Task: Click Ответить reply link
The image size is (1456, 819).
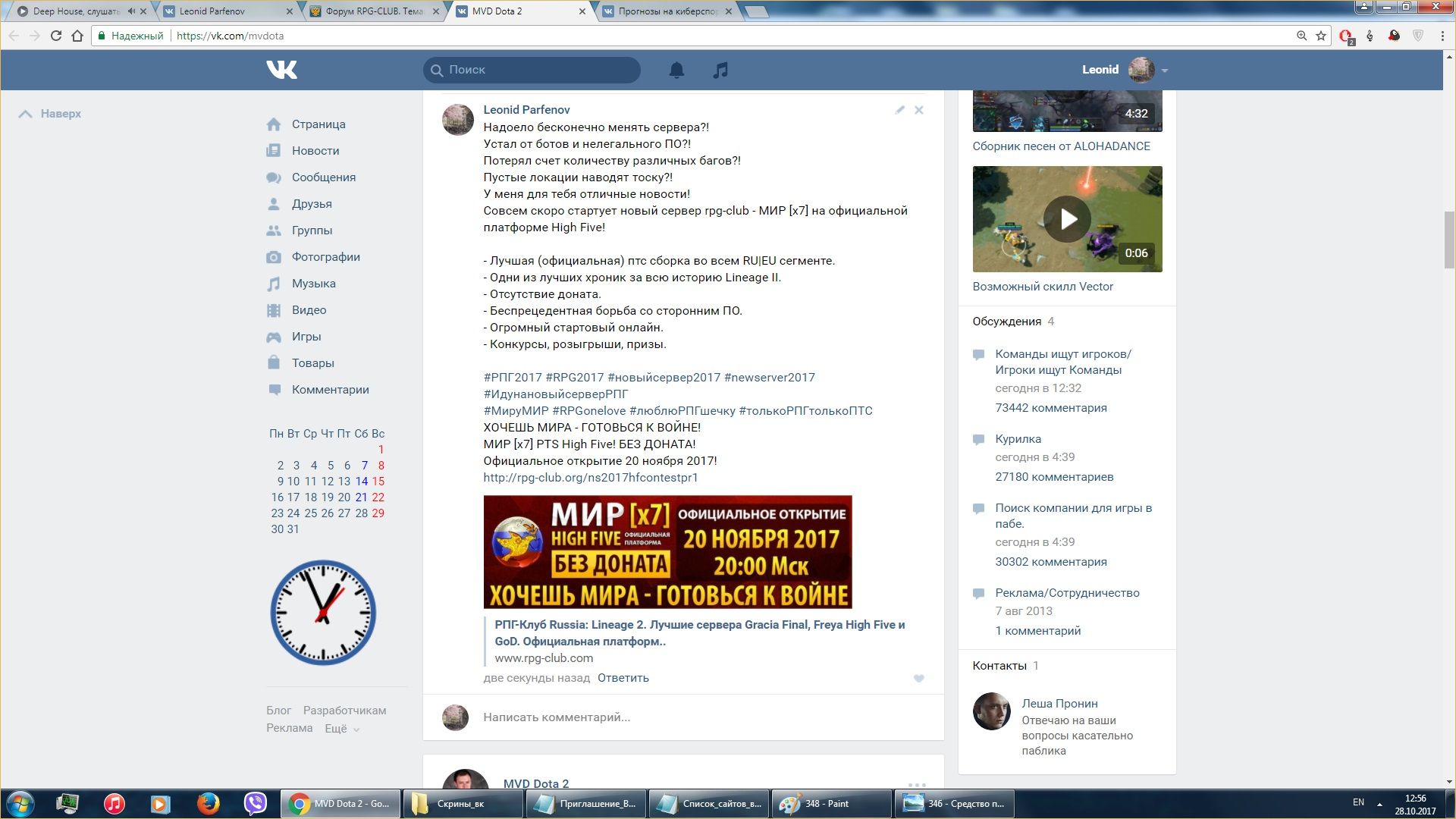Action: (623, 678)
